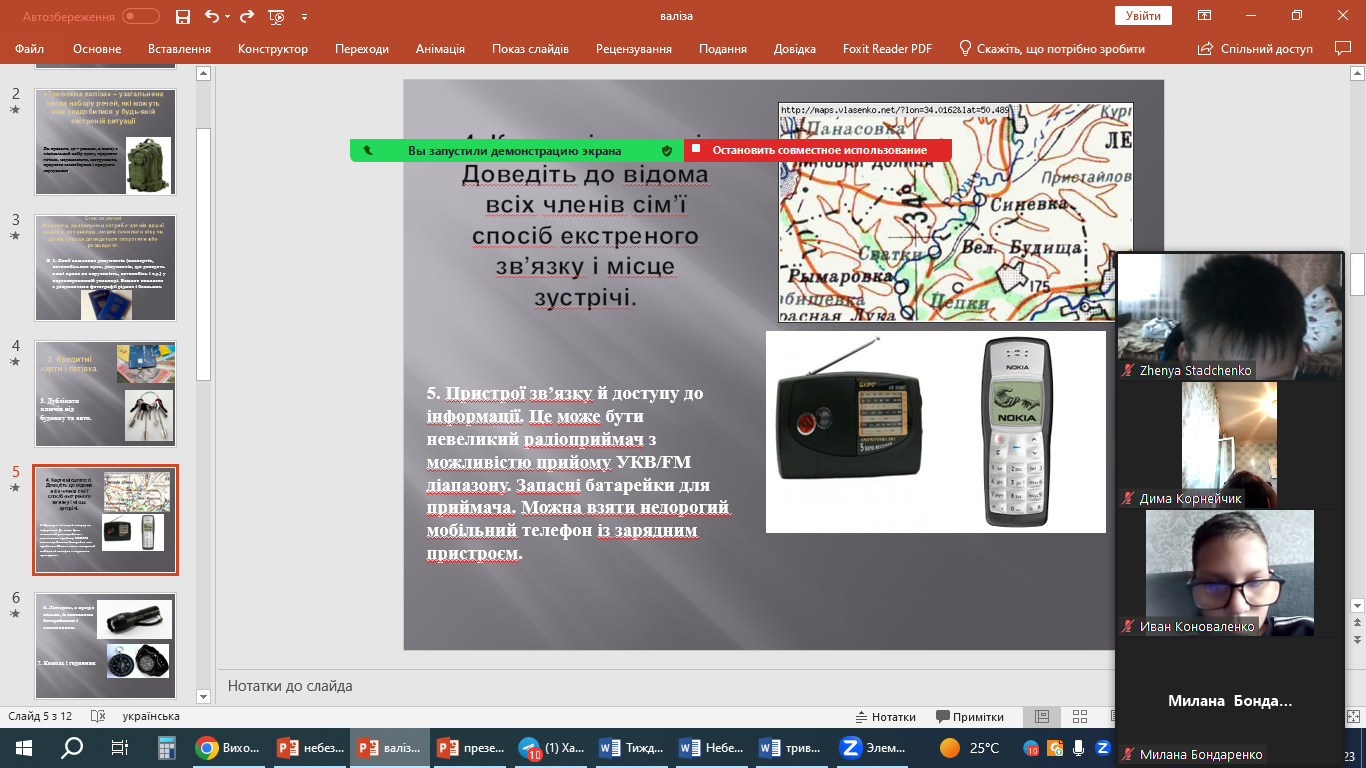Click Иван Коноваленко video tile
1366x768 pixels.
1230,572
